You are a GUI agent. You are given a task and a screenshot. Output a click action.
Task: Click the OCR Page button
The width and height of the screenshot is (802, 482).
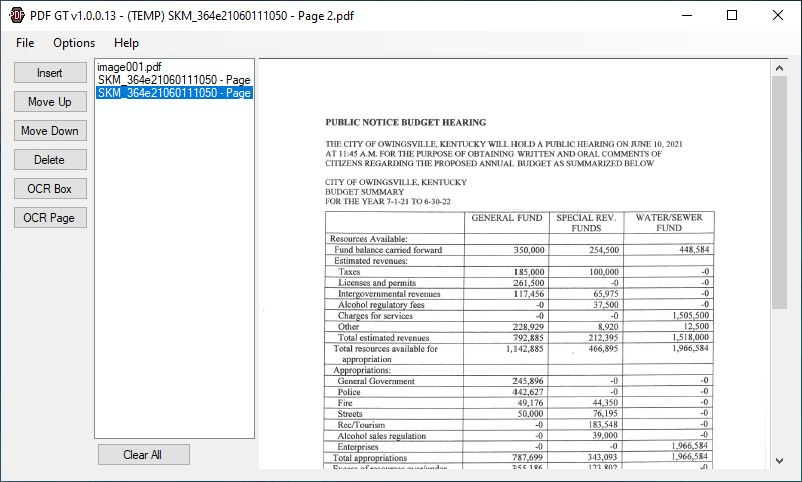point(50,217)
